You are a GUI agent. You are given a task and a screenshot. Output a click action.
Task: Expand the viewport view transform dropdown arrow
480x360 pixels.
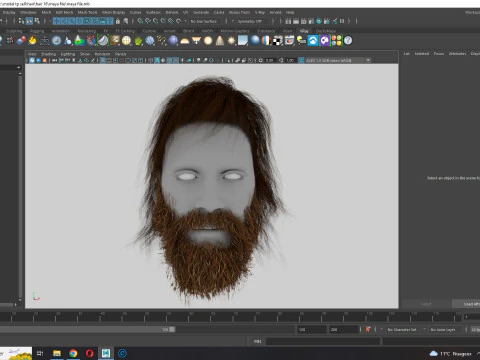click(368, 60)
